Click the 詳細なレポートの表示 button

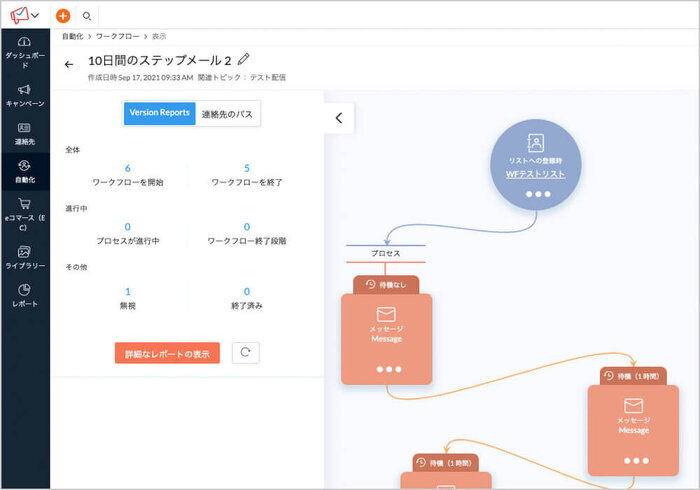(x=167, y=353)
